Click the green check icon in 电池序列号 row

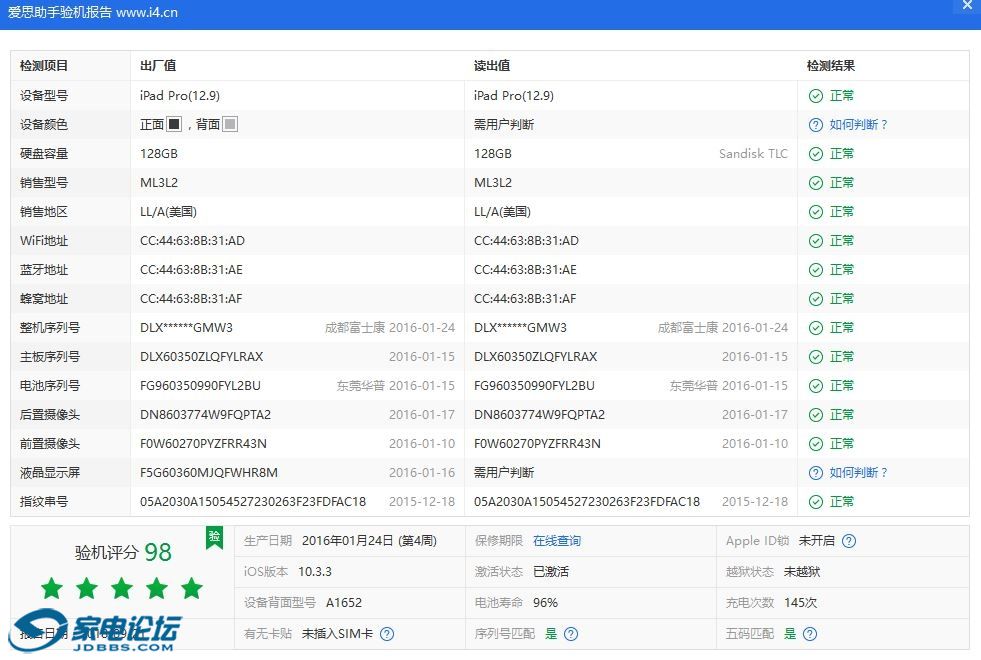tap(816, 386)
